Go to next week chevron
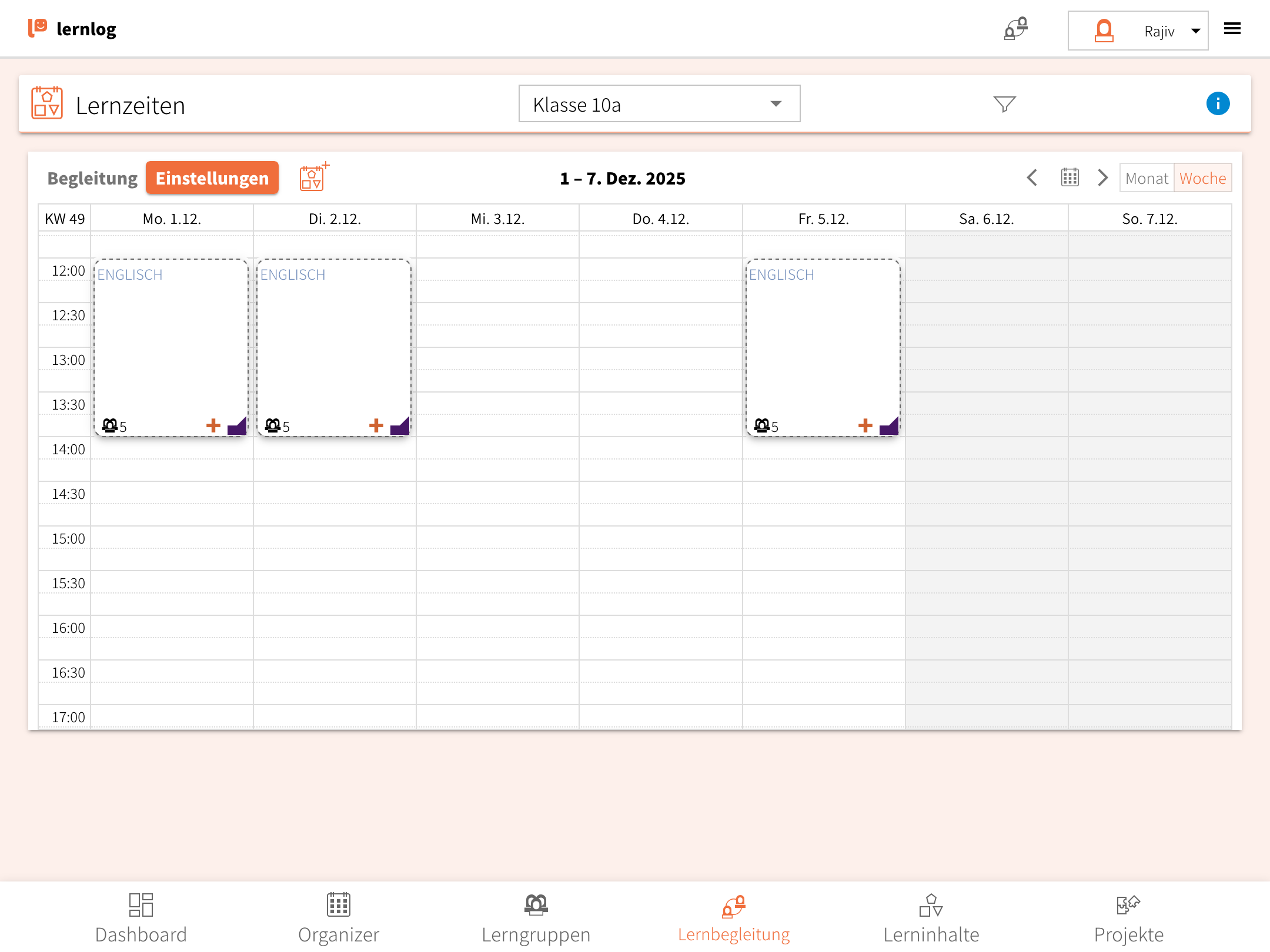The height and width of the screenshot is (952, 1270). pyautogui.click(x=1103, y=177)
